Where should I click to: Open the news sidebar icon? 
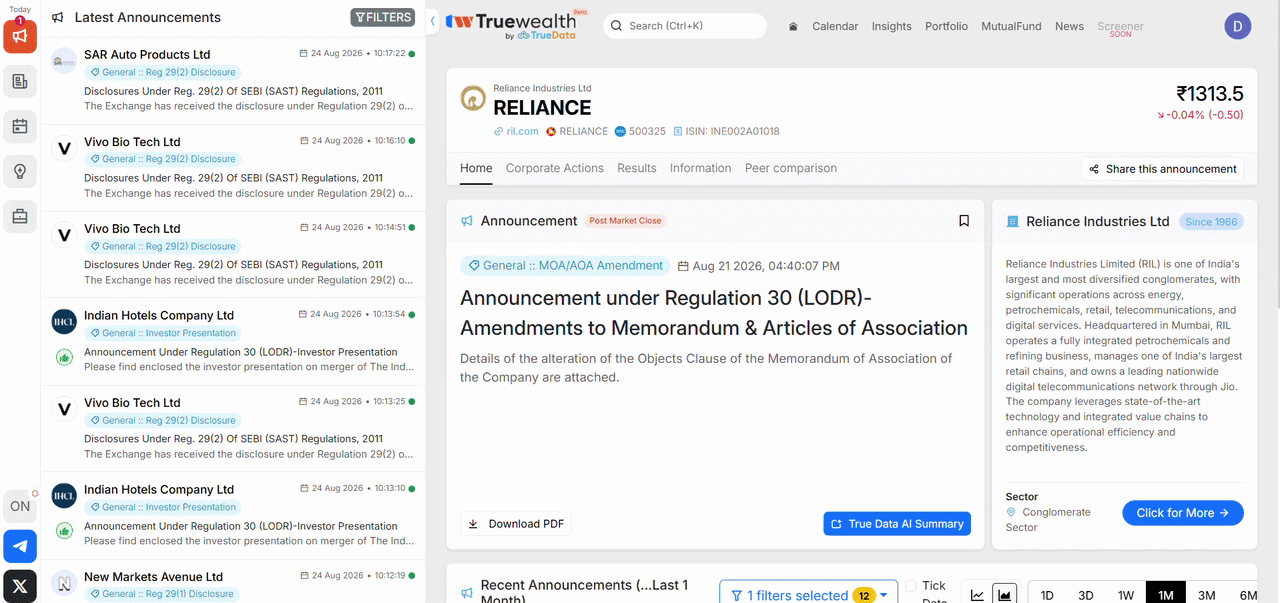point(20,82)
